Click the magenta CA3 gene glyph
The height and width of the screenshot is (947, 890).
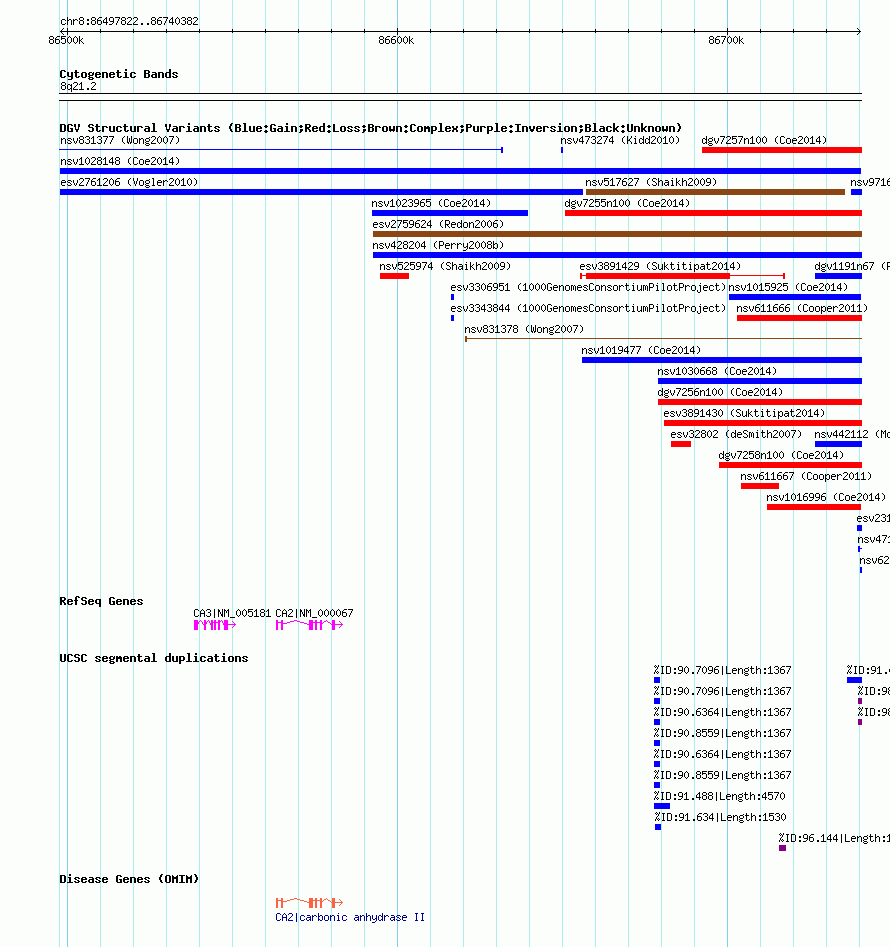coord(214,625)
